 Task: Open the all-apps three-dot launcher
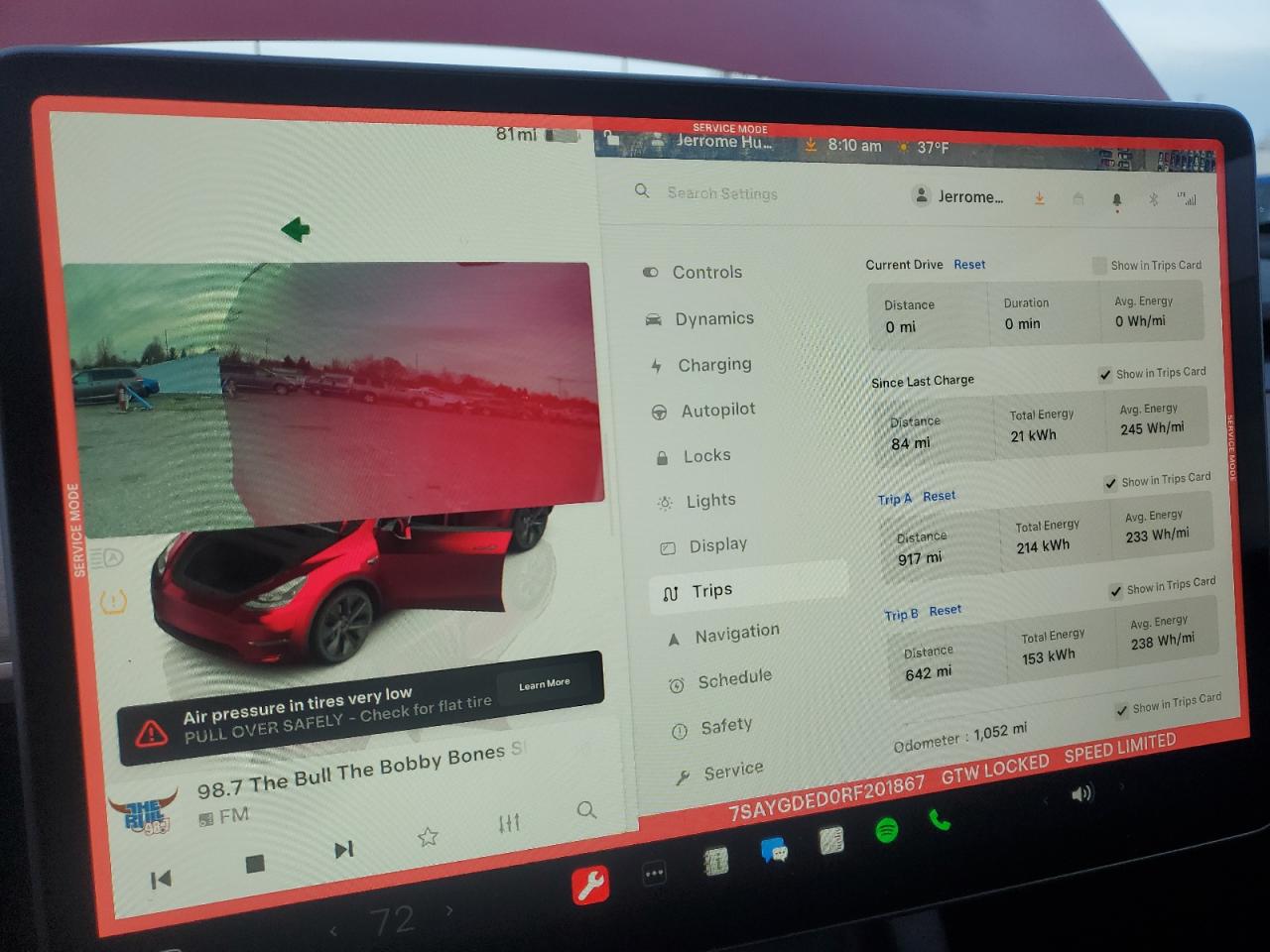[x=654, y=874]
